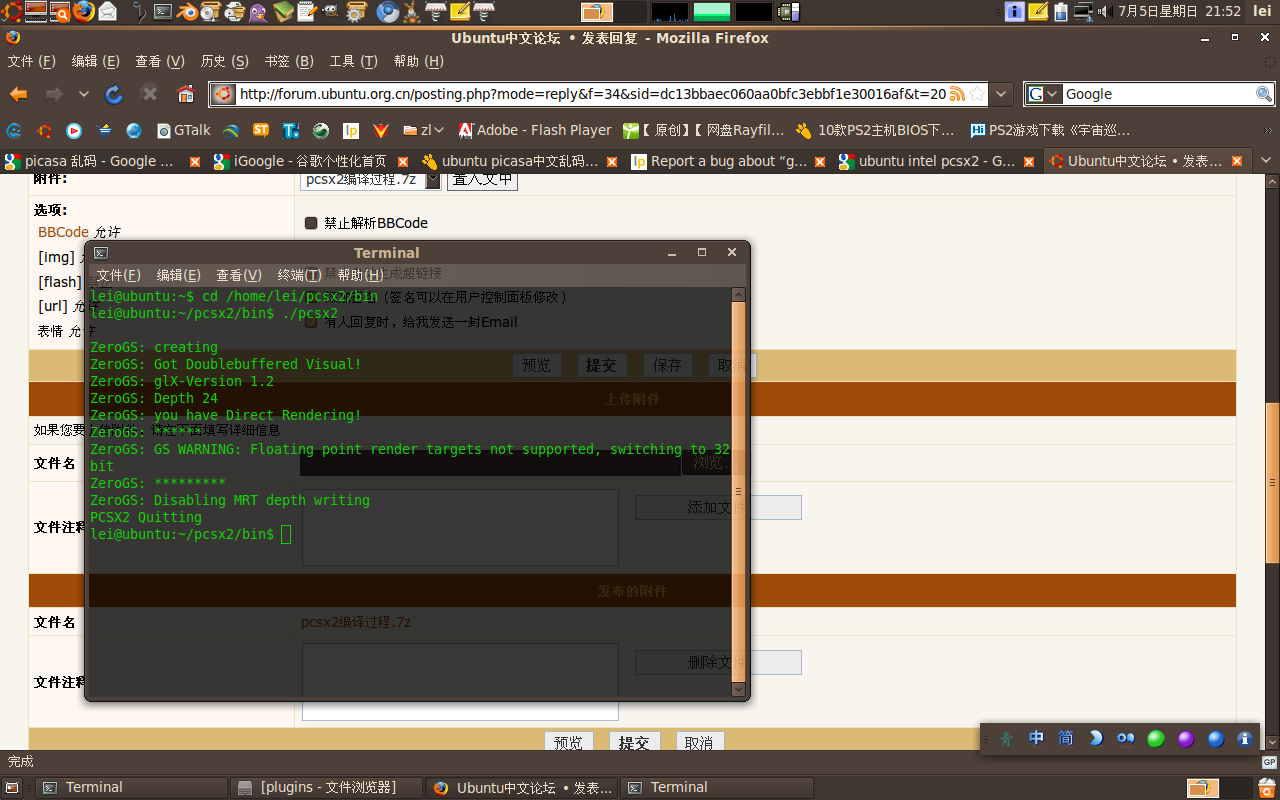Toggle 禁止解析BBCode checkbox
The width and height of the screenshot is (1280, 800).
[x=311, y=223]
